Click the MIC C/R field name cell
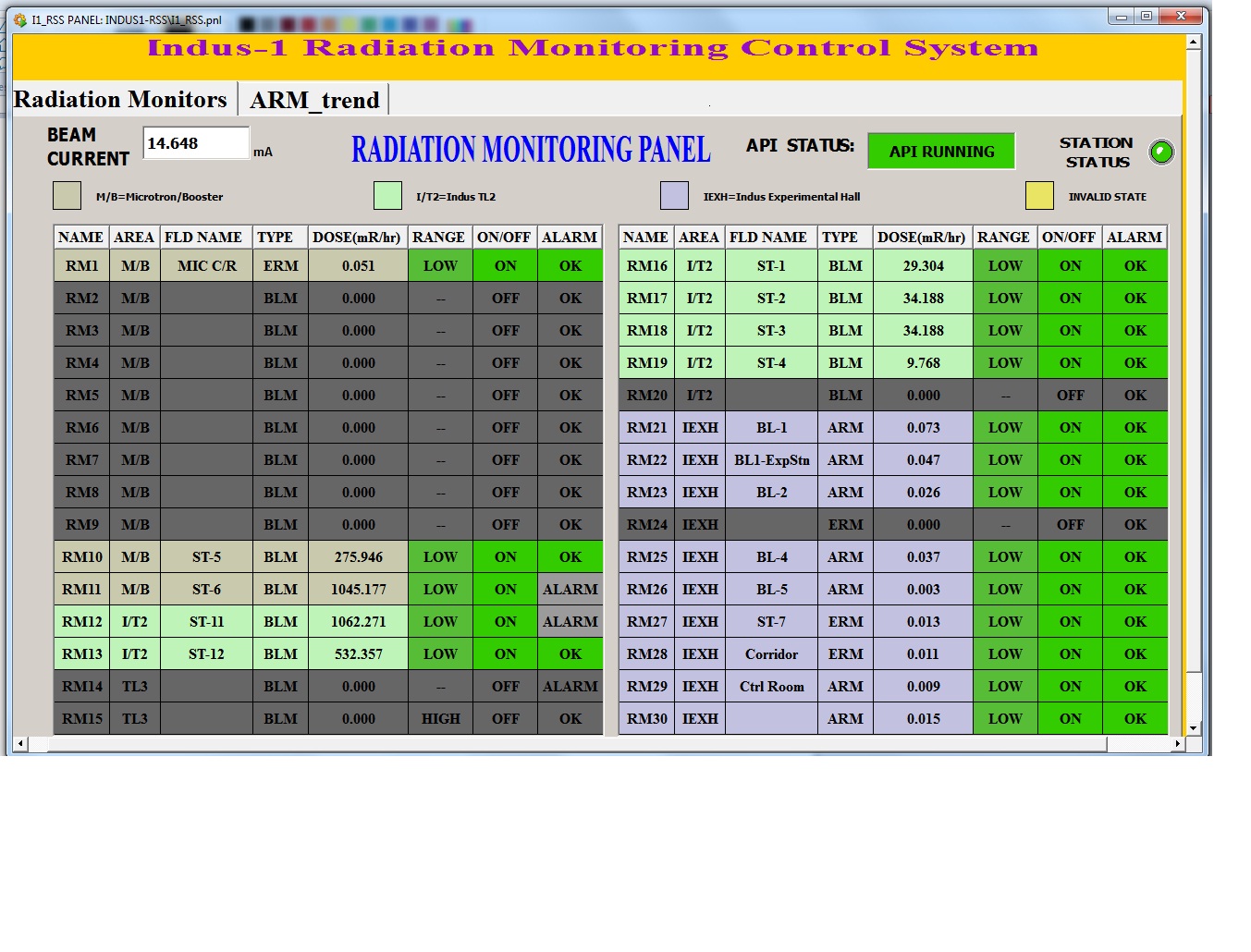This screenshot has height=952, width=1251. 206,265
